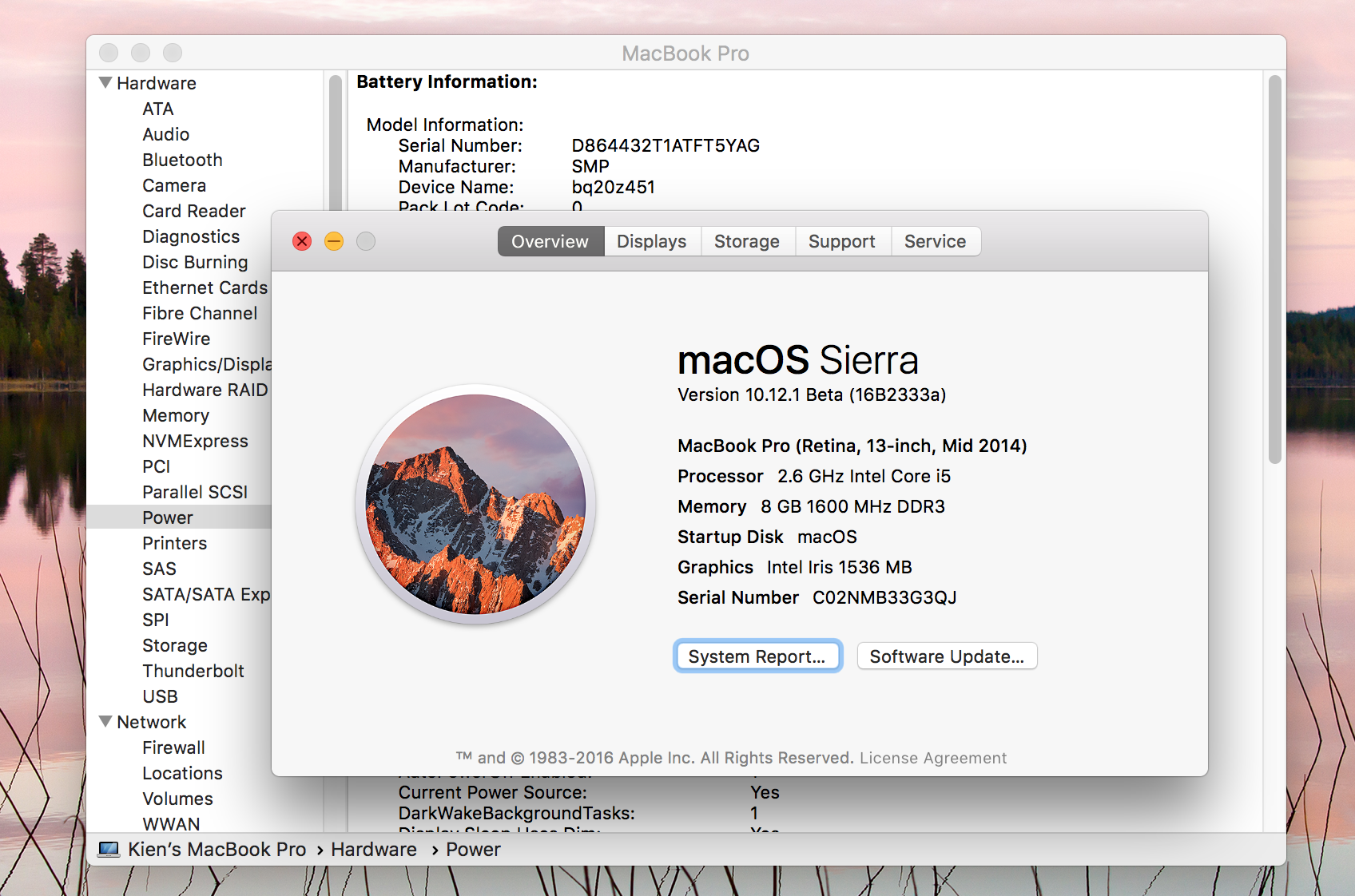Click the macOS Sierra mountain logo image
This screenshot has height=896, width=1355.
(x=475, y=504)
